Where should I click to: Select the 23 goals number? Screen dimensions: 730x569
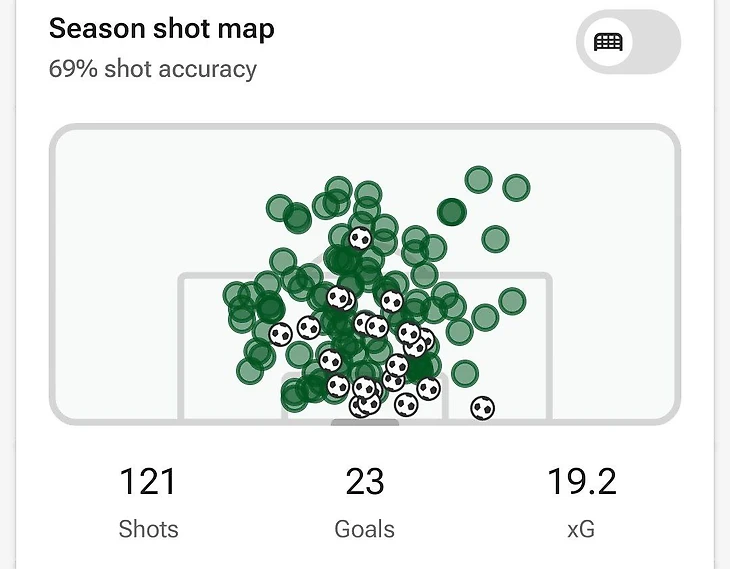click(x=365, y=482)
